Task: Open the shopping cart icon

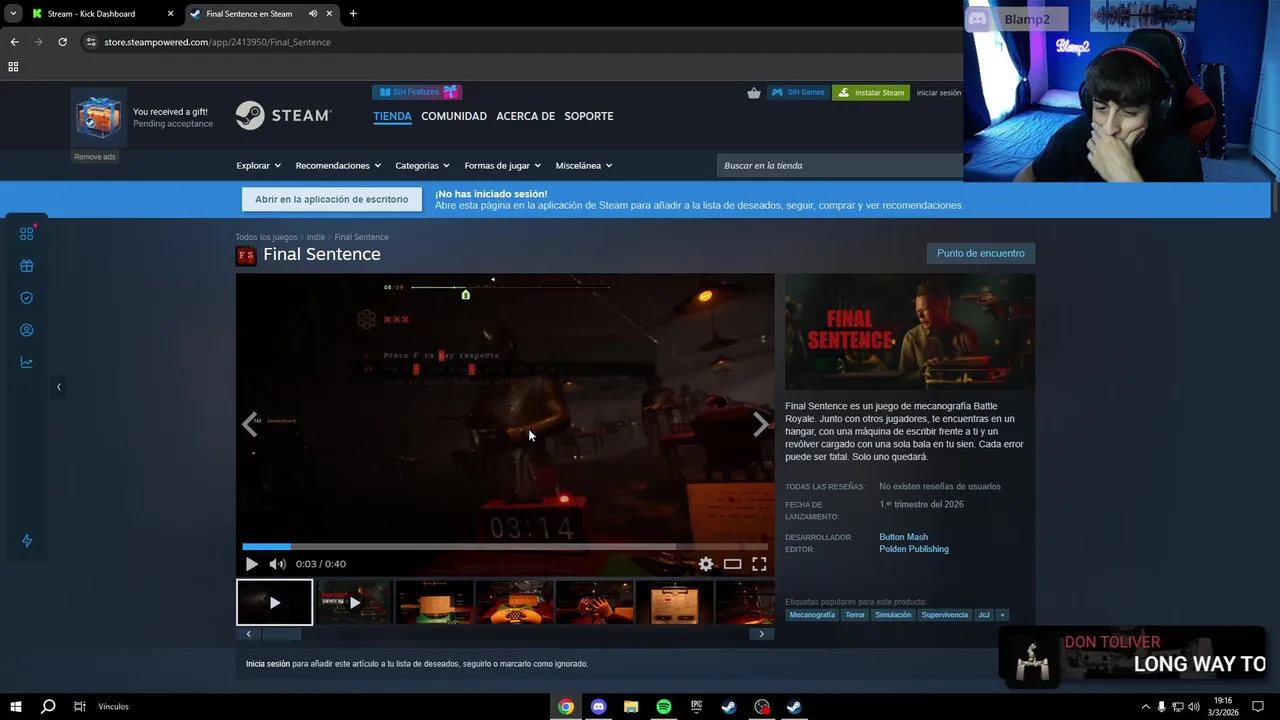Action: (754, 93)
